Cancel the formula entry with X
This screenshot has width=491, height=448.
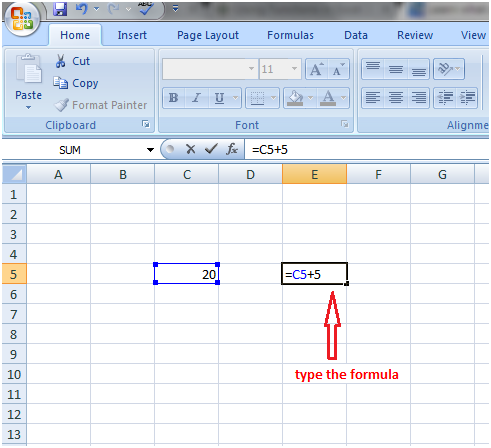coord(191,149)
